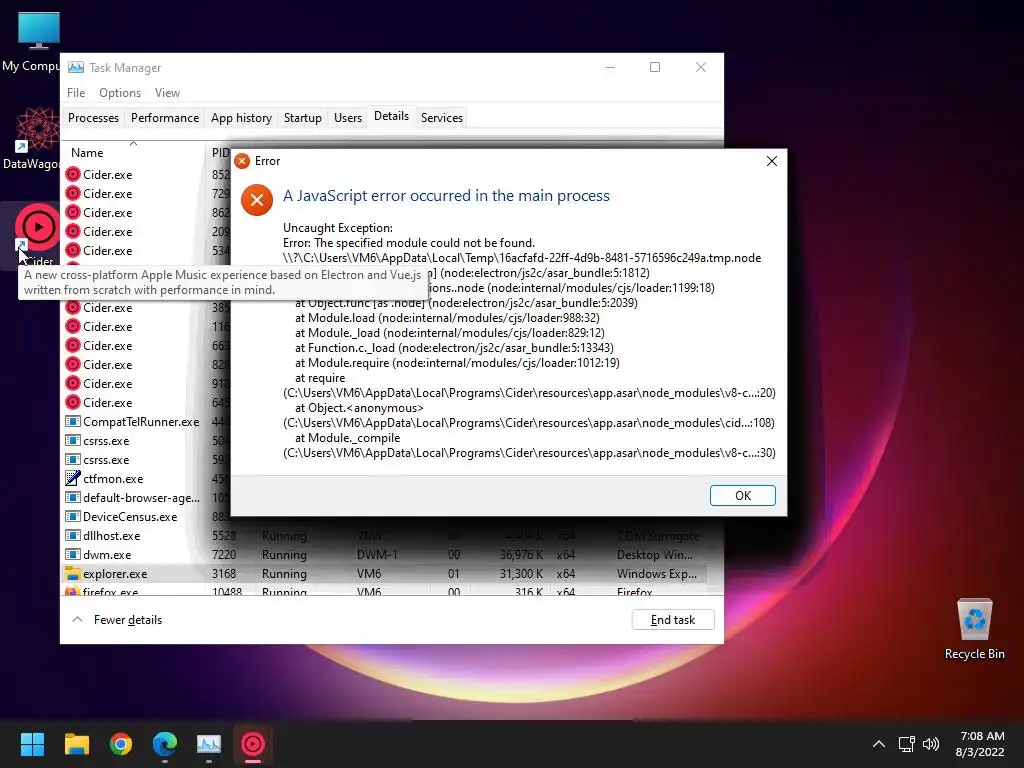The height and width of the screenshot is (768, 1024).
Task: Show hidden system tray icons
Action: coord(879,744)
